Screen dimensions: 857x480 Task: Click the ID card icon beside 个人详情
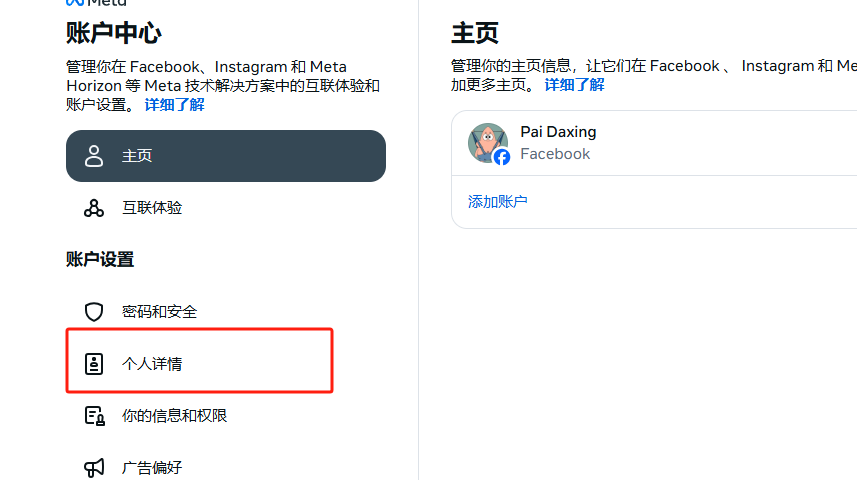pos(94,364)
